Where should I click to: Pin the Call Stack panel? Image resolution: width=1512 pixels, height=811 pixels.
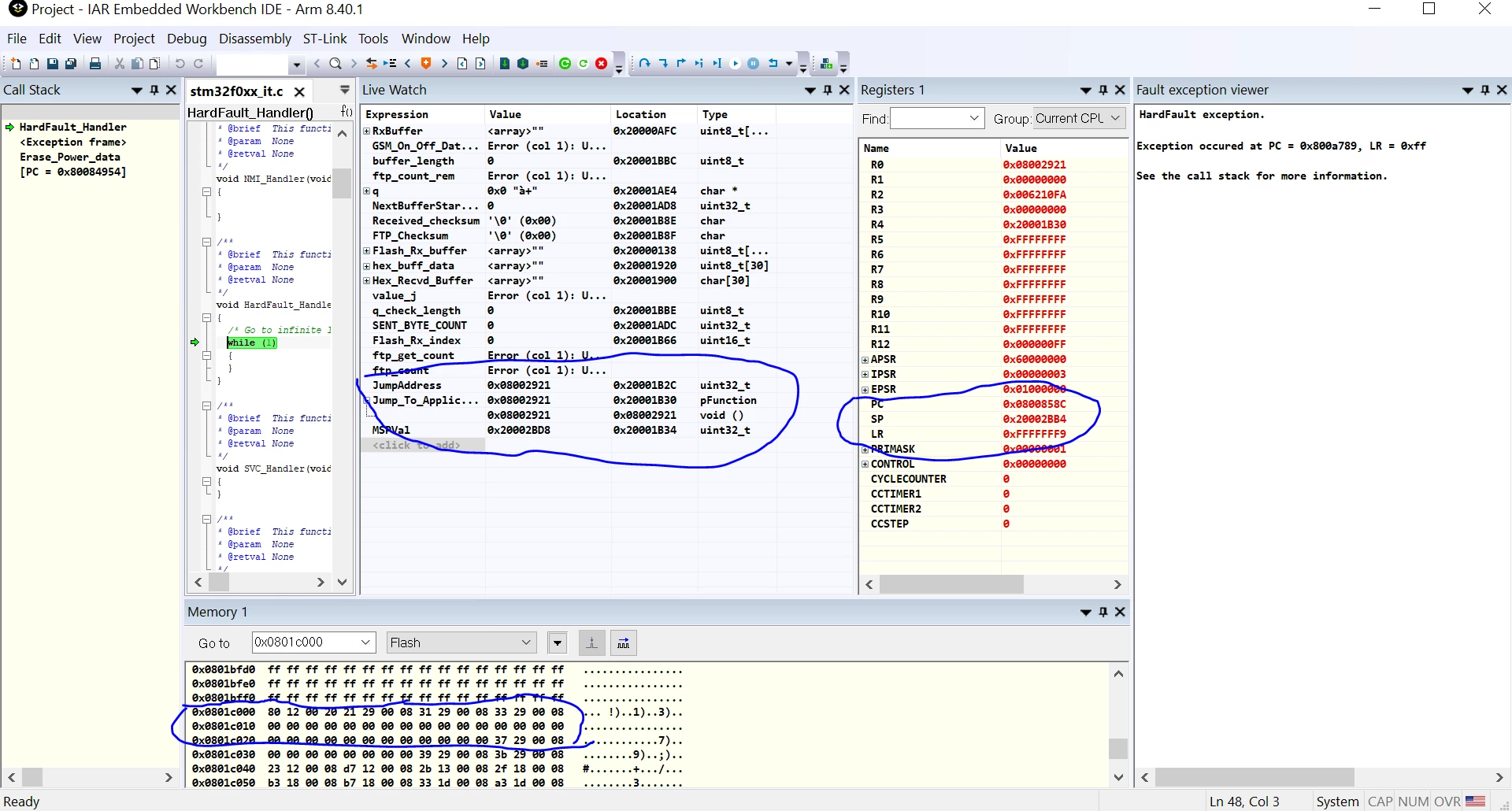[x=154, y=90]
